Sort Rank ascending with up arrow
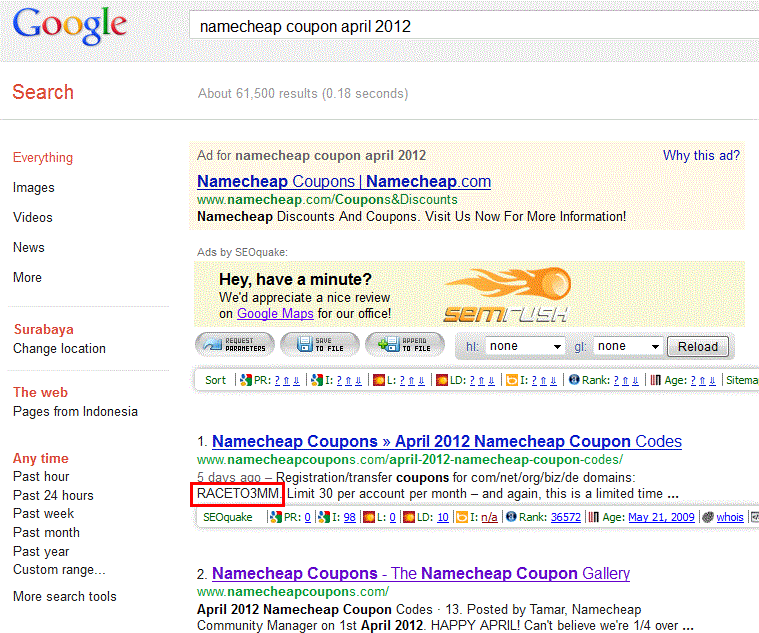The height and width of the screenshot is (633, 759). (x=625, y=381)
